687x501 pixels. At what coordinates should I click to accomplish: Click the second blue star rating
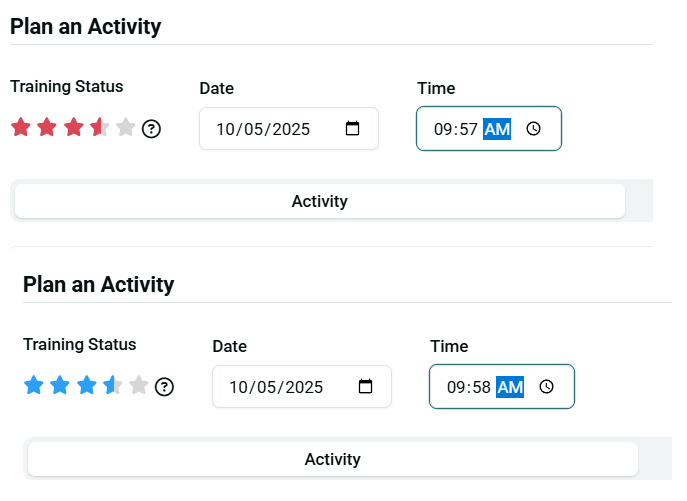pos(60,385)
